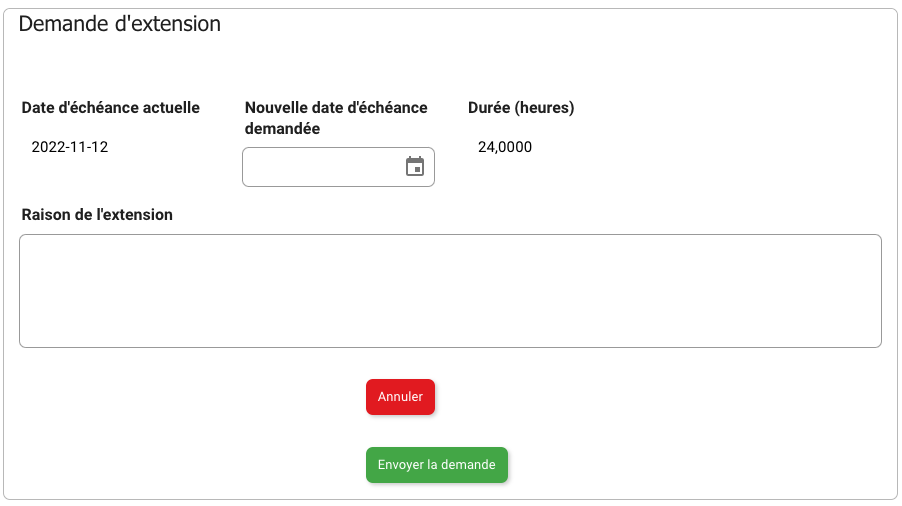Click the duration value 24,0000
The width and height of the screenshot is (902, 506).
tap(505, 147)
